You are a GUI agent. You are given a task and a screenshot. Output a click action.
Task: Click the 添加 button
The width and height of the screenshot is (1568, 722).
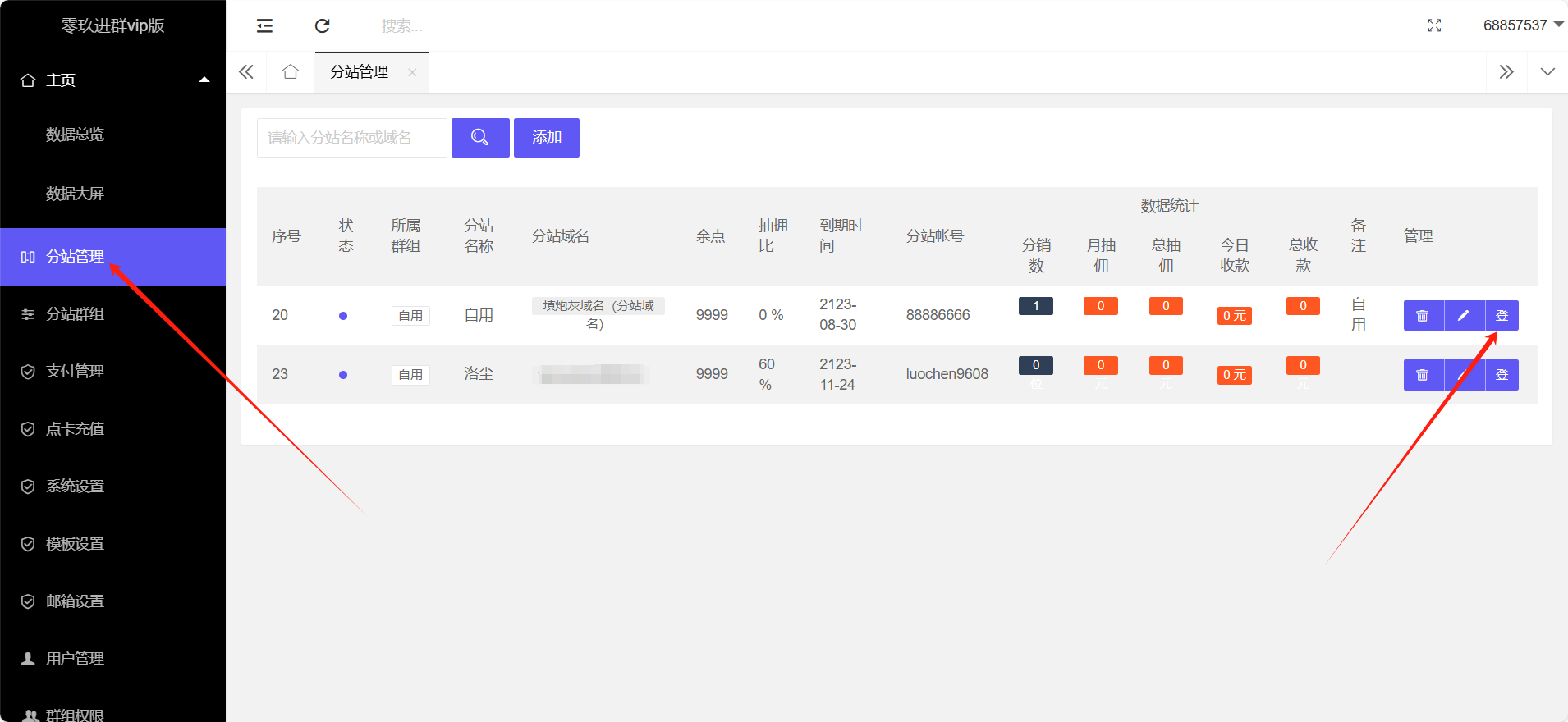[x=547, y=138]
